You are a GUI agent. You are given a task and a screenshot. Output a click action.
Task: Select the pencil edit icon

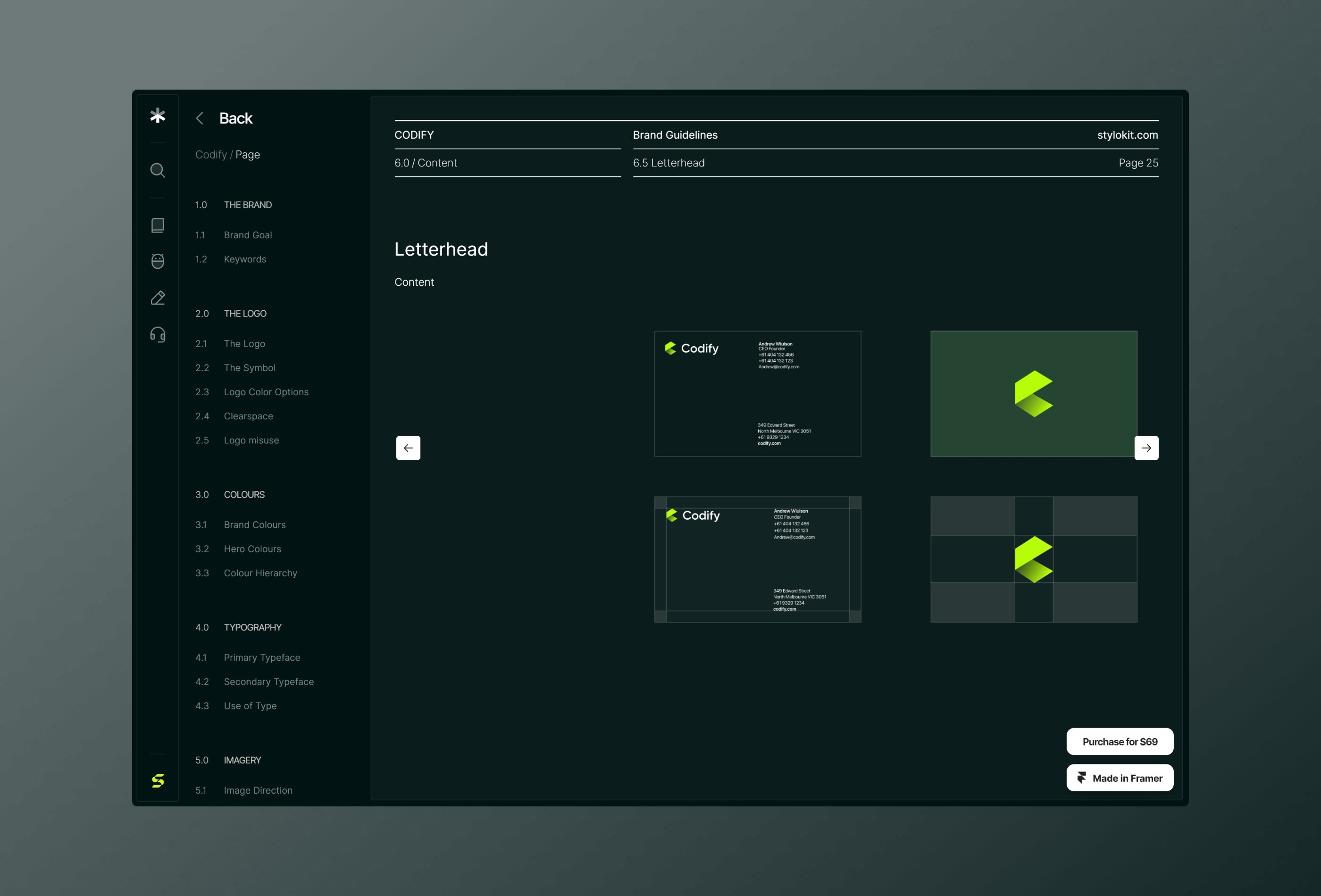tap(158, 297)
